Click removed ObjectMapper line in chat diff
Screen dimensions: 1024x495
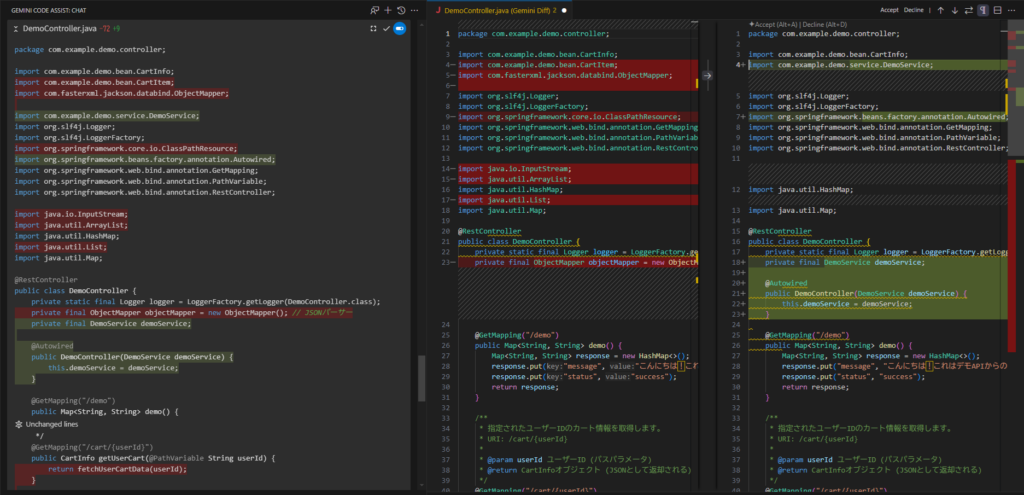click(x=192, y=313)
